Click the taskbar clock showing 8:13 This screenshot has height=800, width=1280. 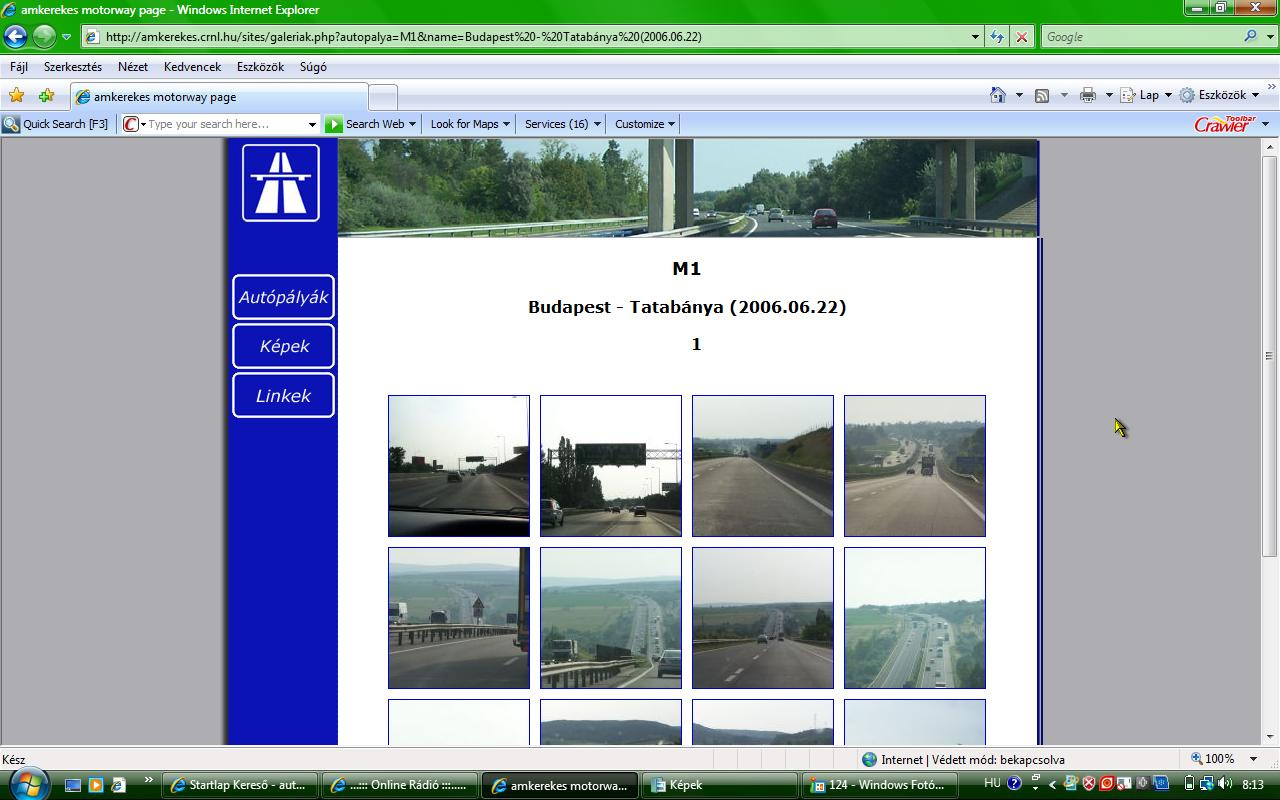tap(1252, 785)
